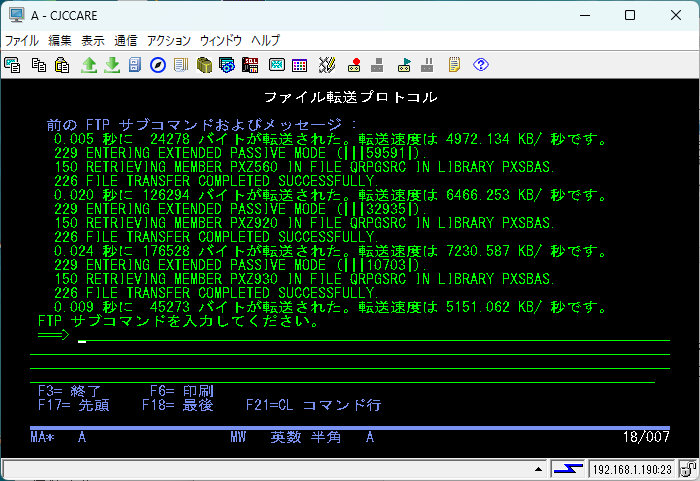Click the computer icon in title bar
Viewport: 700px width, 481px height.
pyautogui.click(x=17, y=15)
